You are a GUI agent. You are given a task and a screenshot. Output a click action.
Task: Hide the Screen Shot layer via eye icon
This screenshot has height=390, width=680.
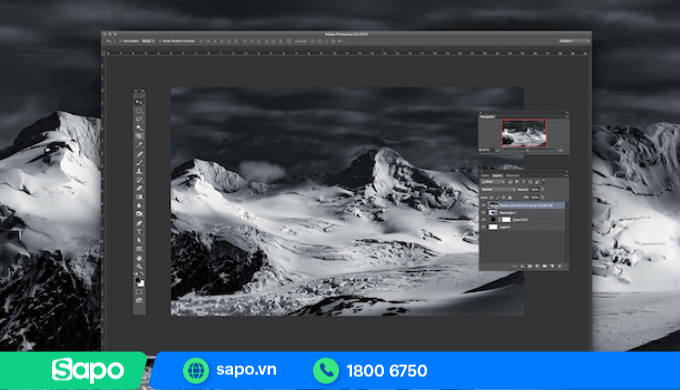tap(484, 205)
